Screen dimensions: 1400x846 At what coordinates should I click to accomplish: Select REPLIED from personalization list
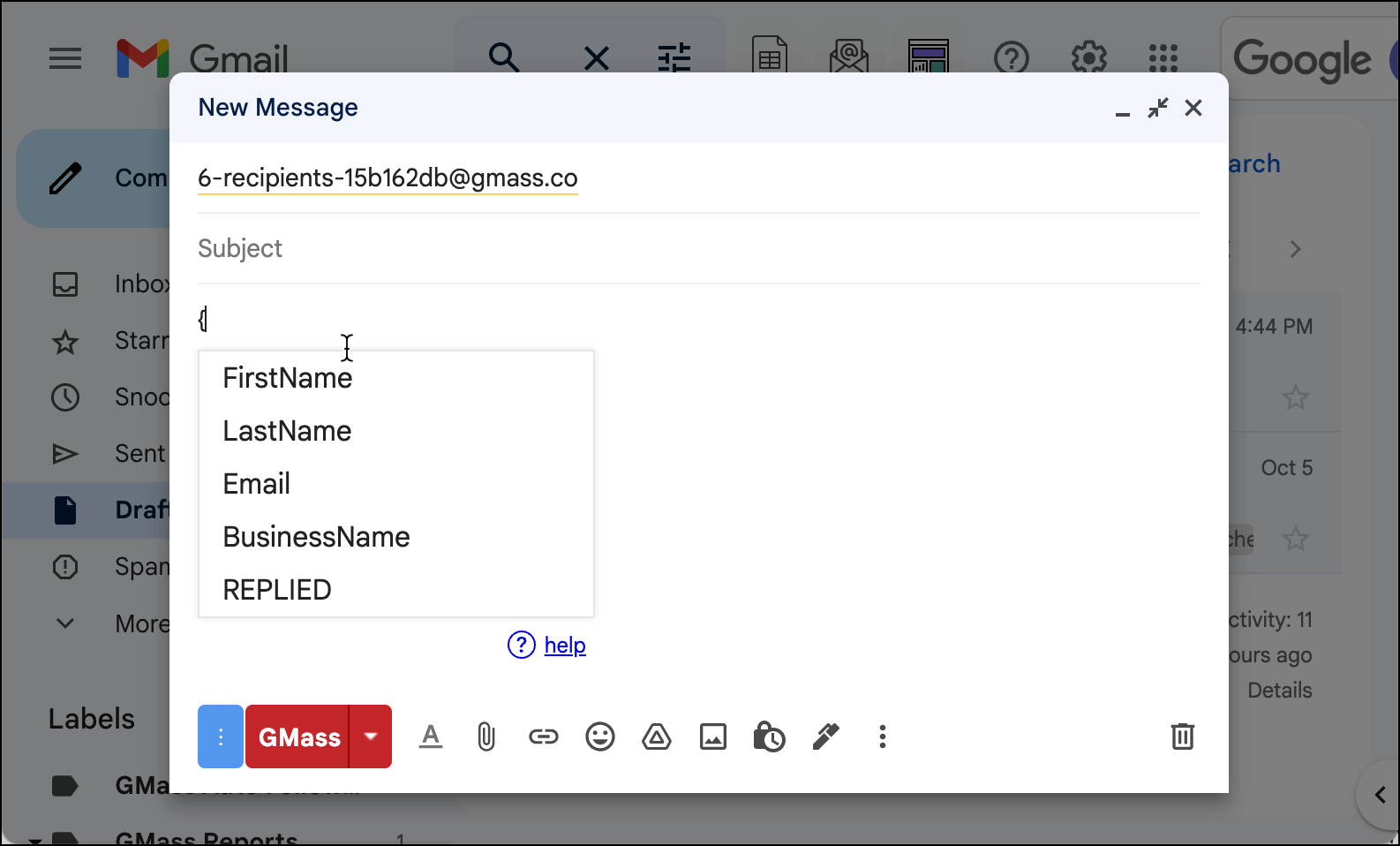pyautogui.click(x=396, y=590)
